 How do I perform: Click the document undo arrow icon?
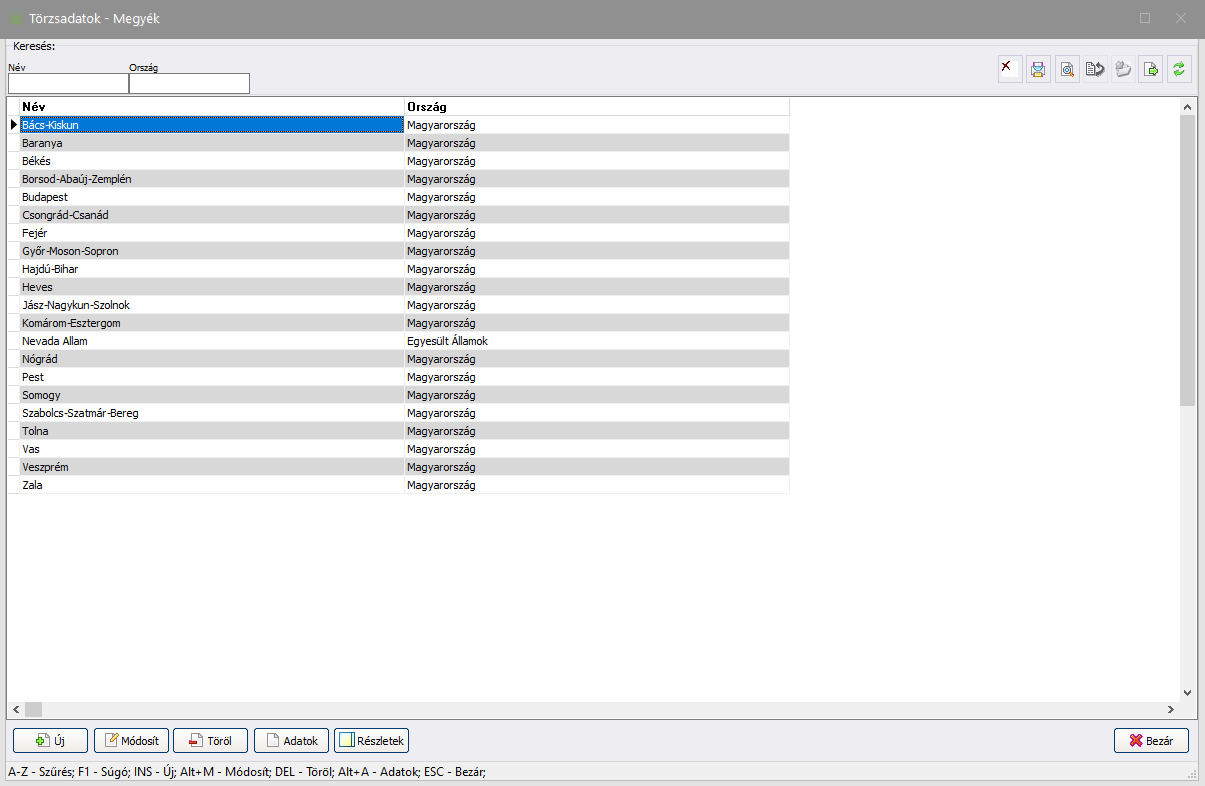coord(1095,69)
